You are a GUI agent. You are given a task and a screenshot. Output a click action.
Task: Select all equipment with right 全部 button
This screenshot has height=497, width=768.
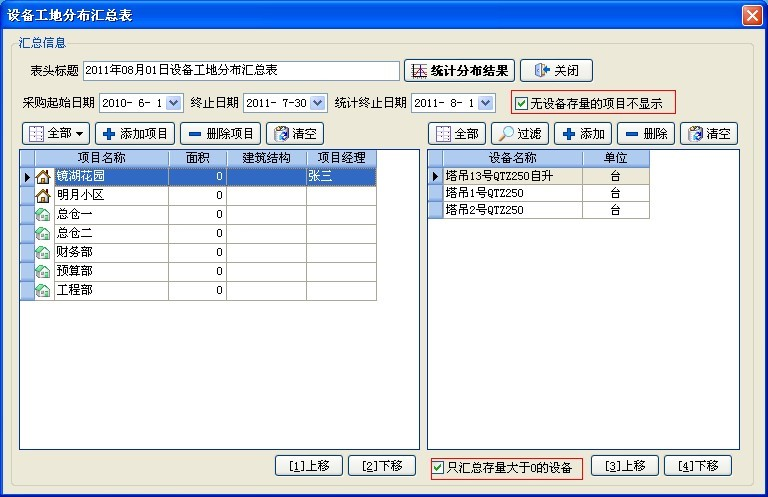pos(457,134)
